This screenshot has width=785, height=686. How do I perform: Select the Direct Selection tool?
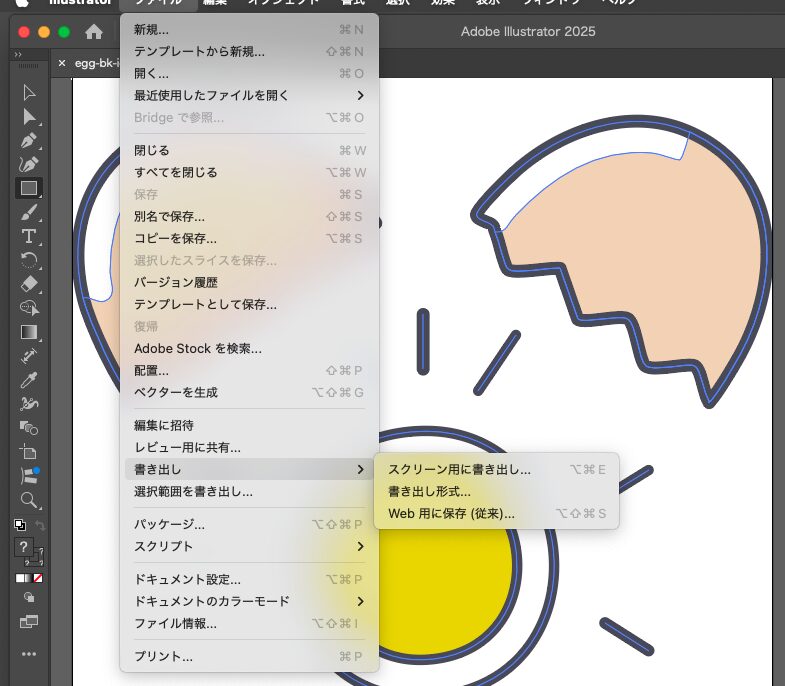[29, 117]
